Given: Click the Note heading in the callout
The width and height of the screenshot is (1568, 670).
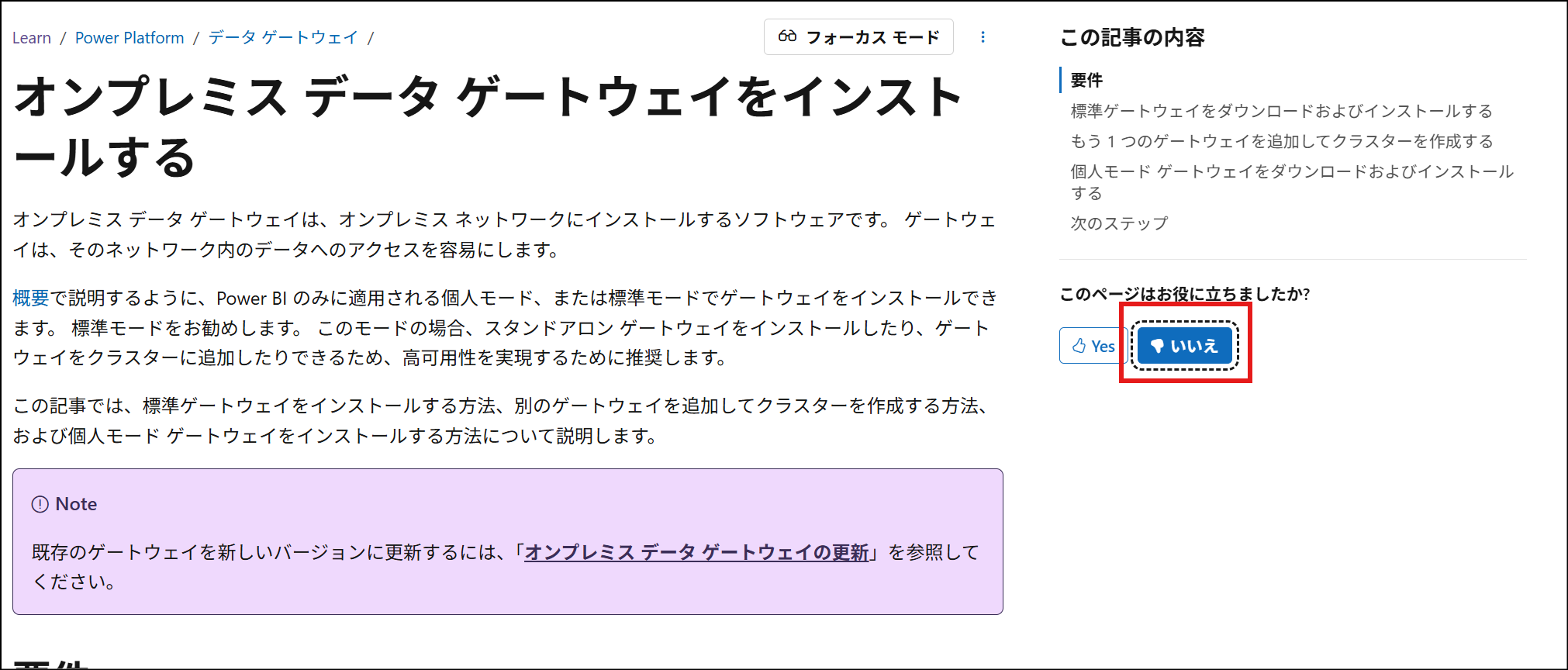Looking at the screenshot, I should [x=76, y=504].
